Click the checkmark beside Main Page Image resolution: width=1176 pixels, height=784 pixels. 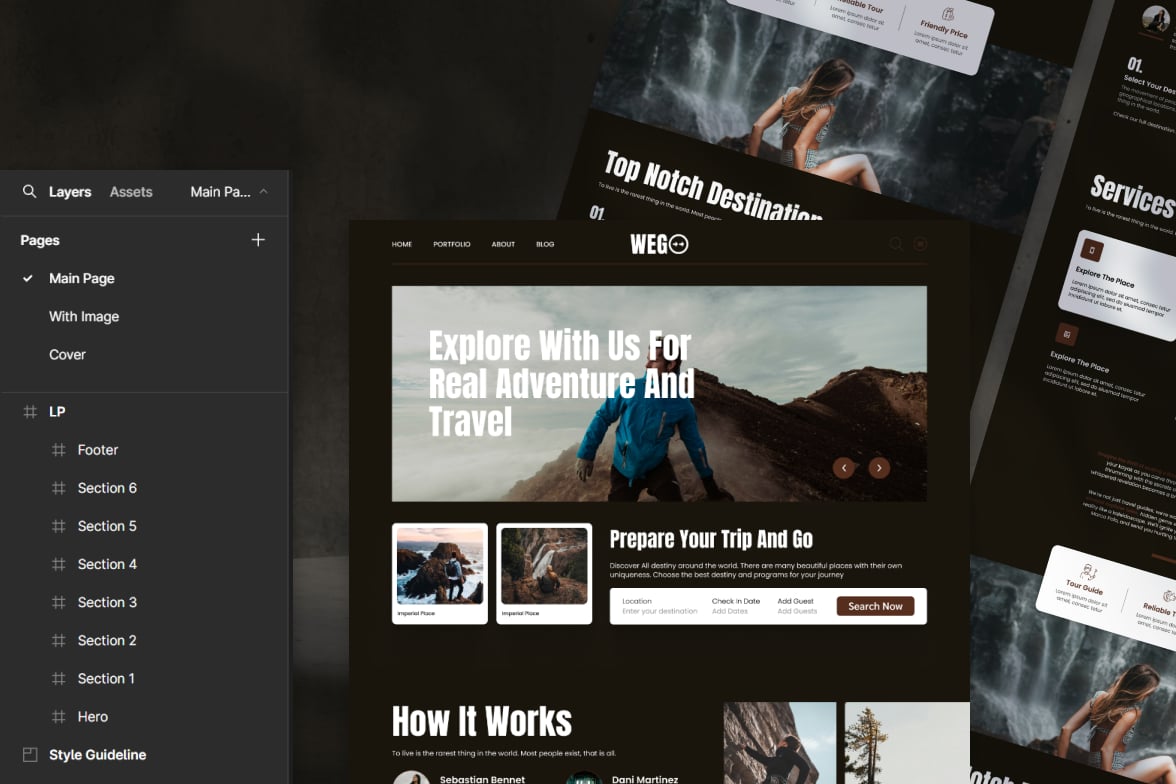click(28, 278)
